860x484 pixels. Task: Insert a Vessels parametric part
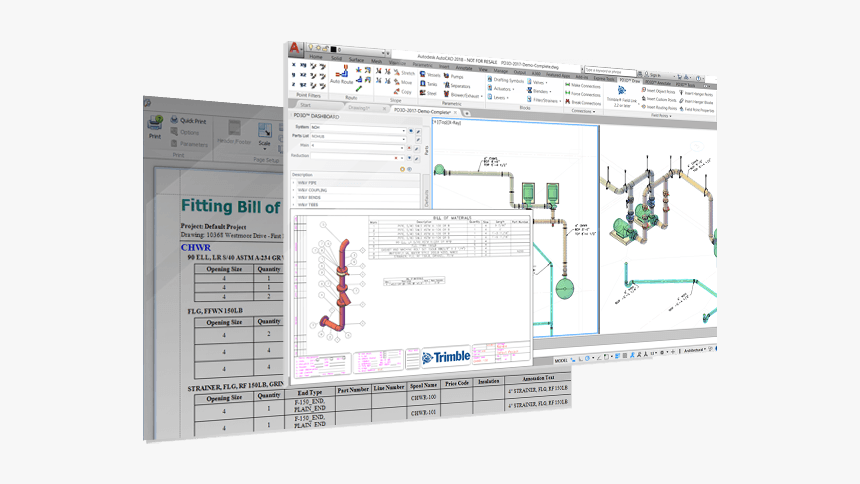(430, 74)
